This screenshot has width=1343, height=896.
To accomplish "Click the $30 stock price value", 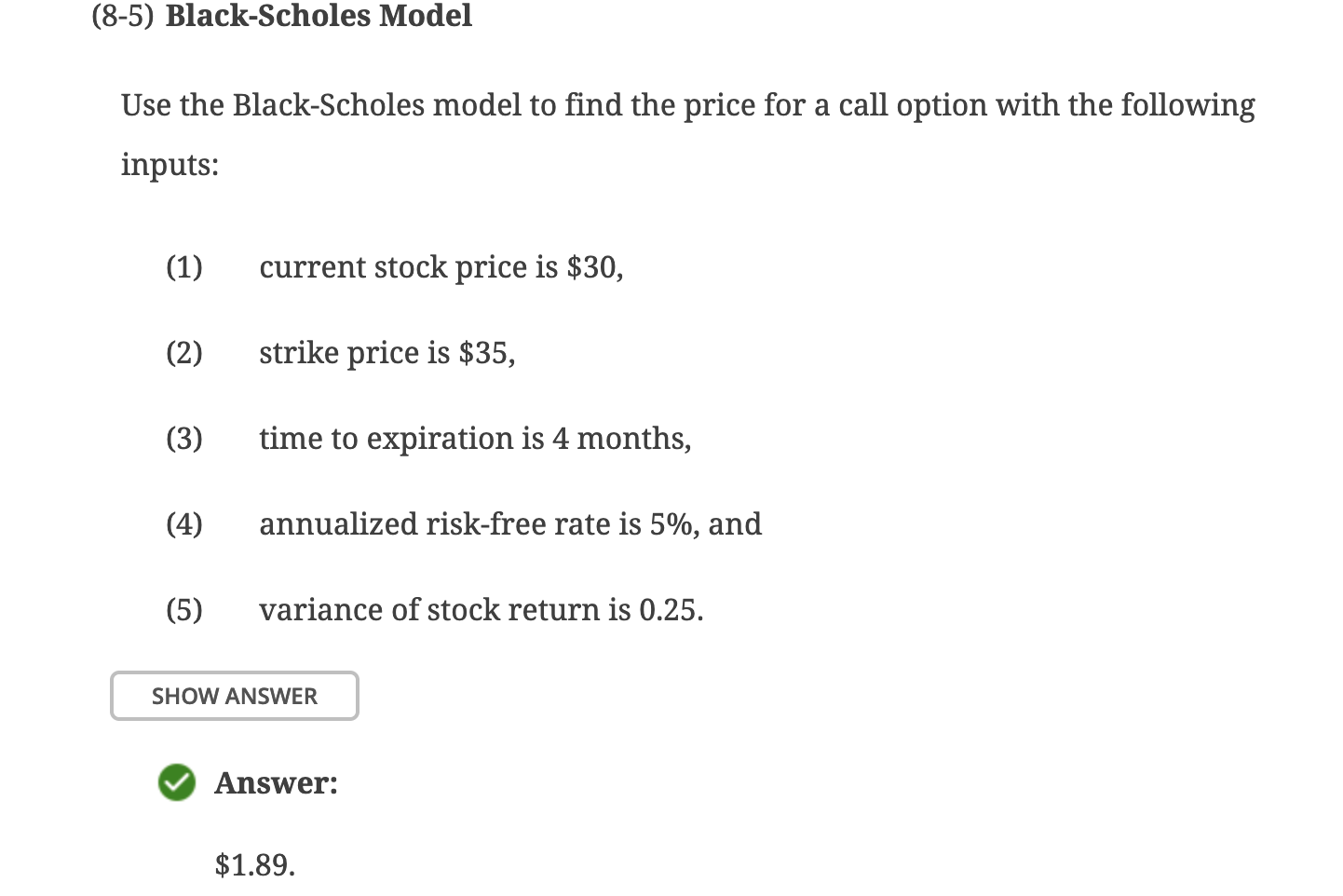I will click(x=594, y=267).
